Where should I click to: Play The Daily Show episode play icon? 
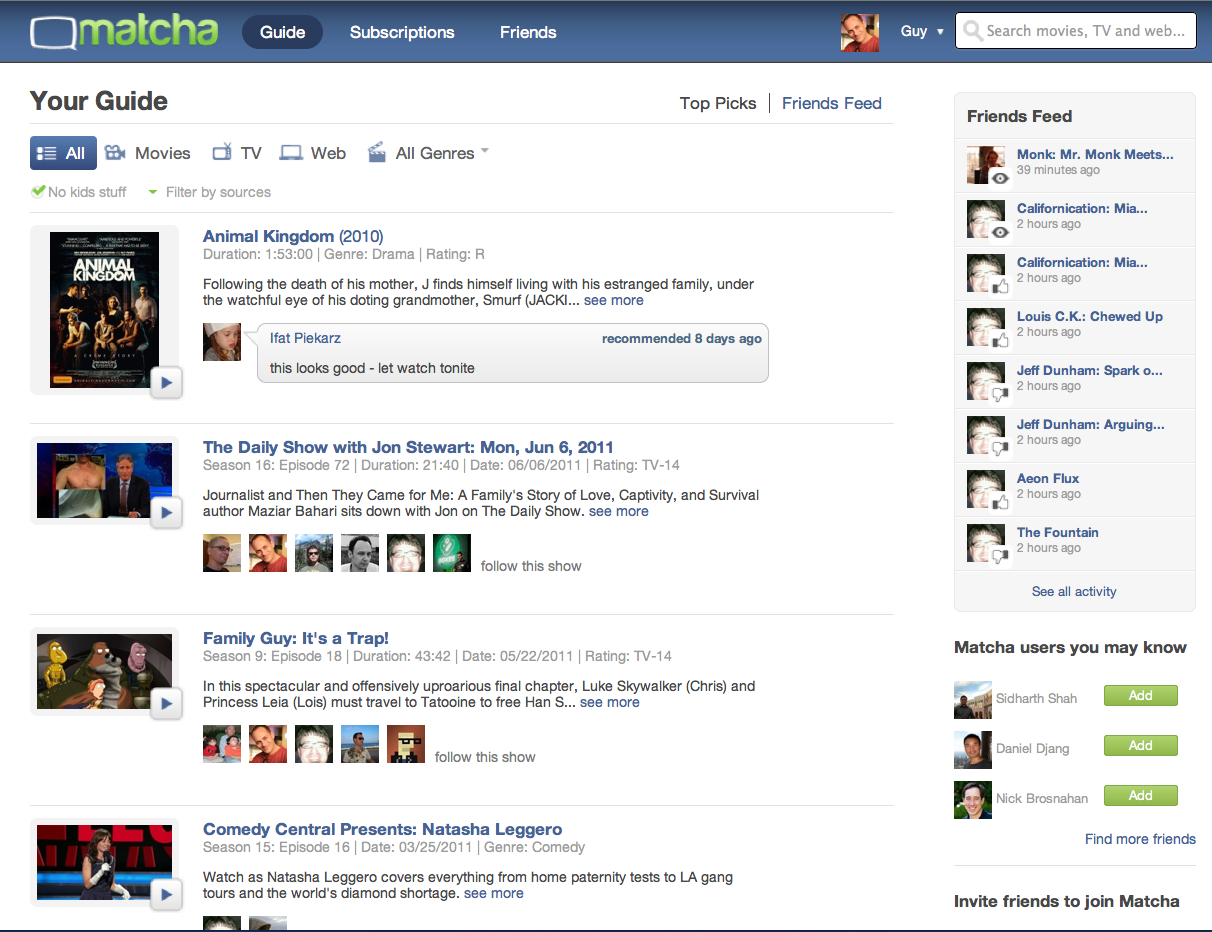pyautogui.click(x=166, y=513)
